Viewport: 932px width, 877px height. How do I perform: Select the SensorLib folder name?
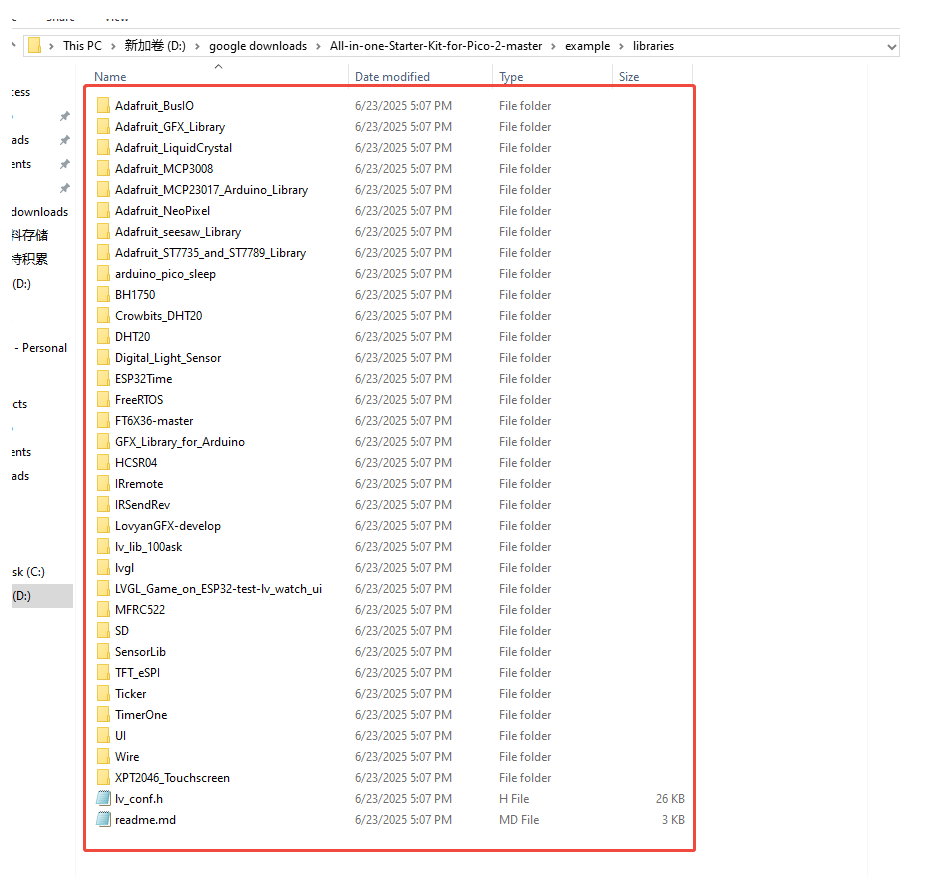140,652
